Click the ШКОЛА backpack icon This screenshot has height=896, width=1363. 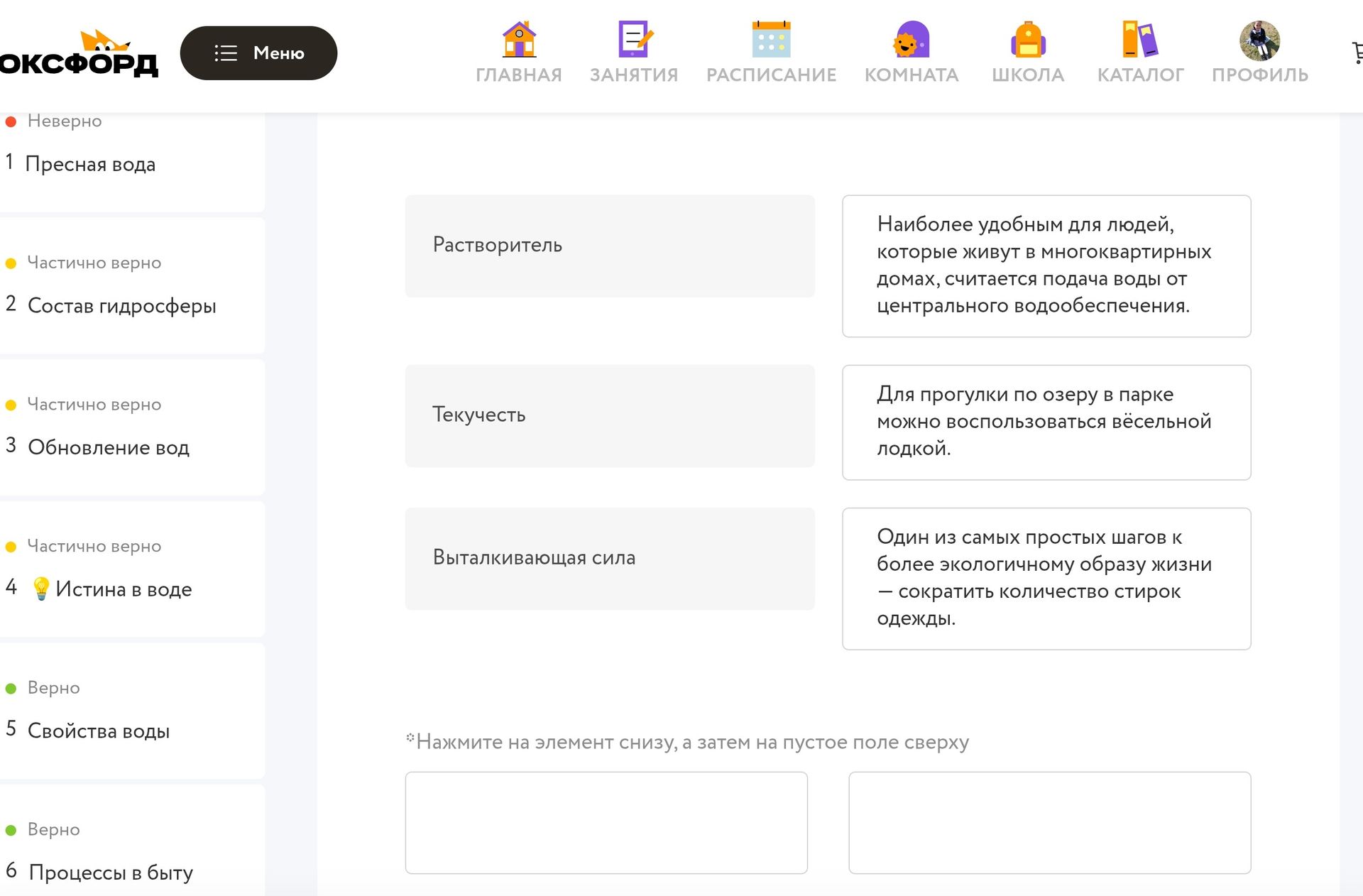pos(1028,39)
